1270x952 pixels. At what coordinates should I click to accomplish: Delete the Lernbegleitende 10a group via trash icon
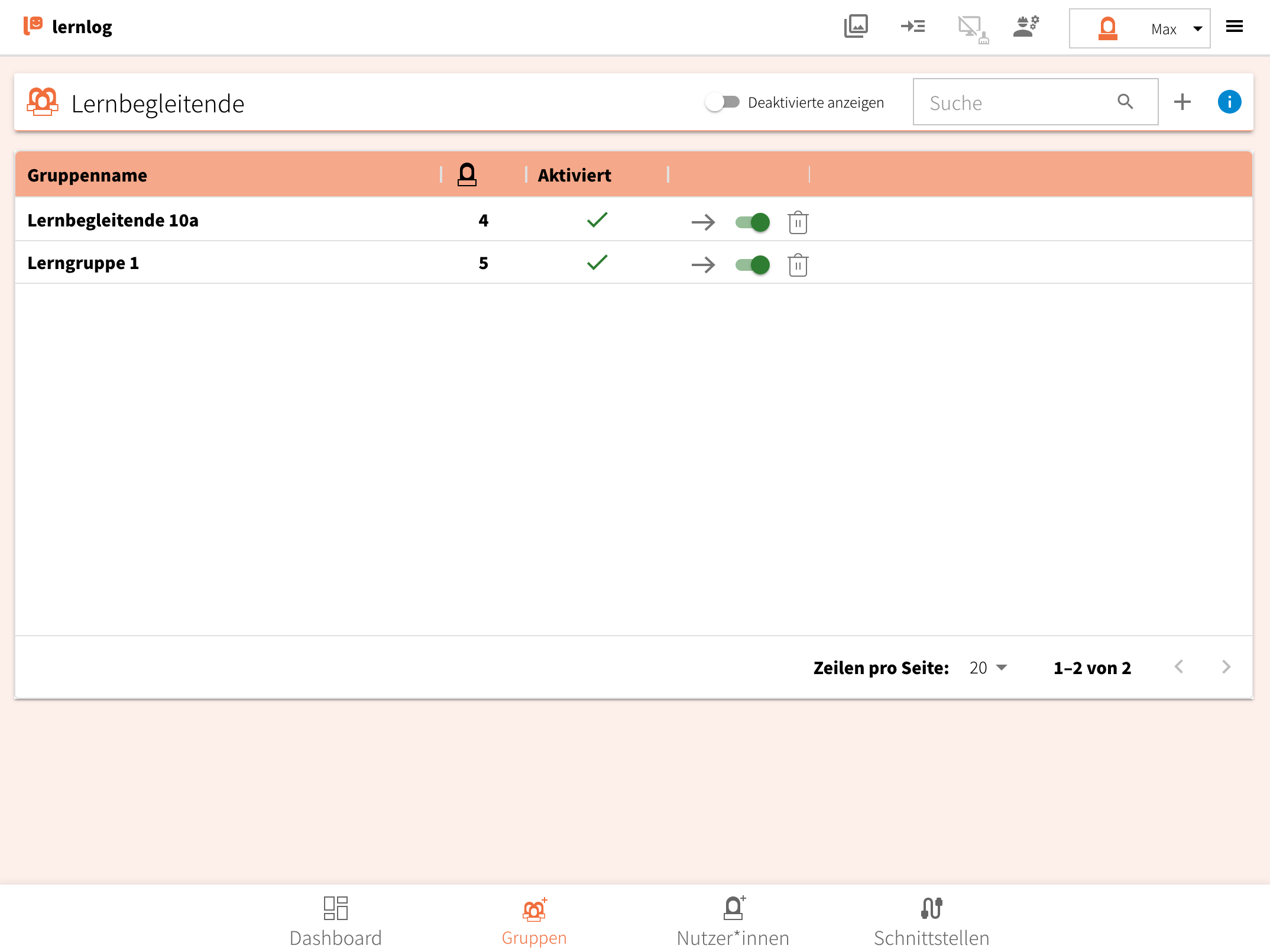click(x=798, y=223)
